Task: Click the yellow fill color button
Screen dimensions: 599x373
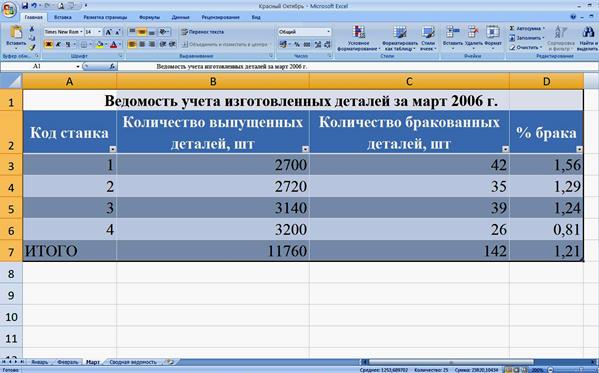Action: click(x=100, y=45)
